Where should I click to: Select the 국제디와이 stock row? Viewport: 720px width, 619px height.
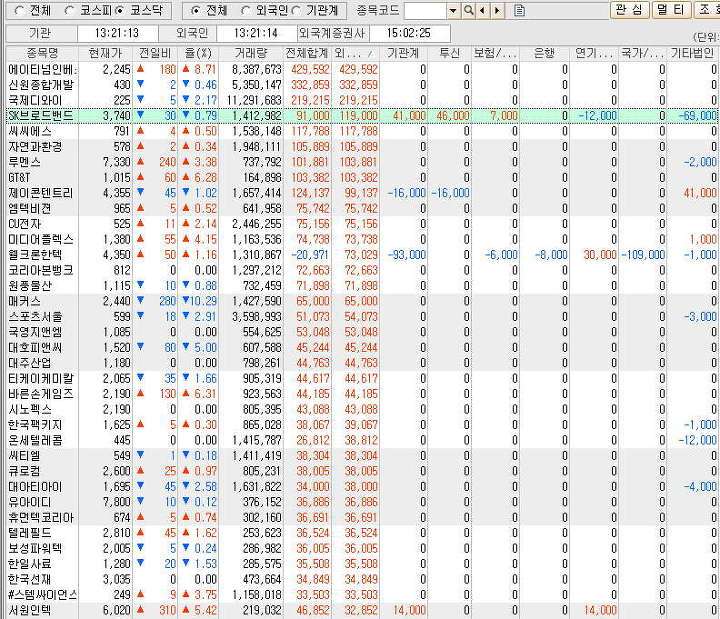(x=363, y=100)
